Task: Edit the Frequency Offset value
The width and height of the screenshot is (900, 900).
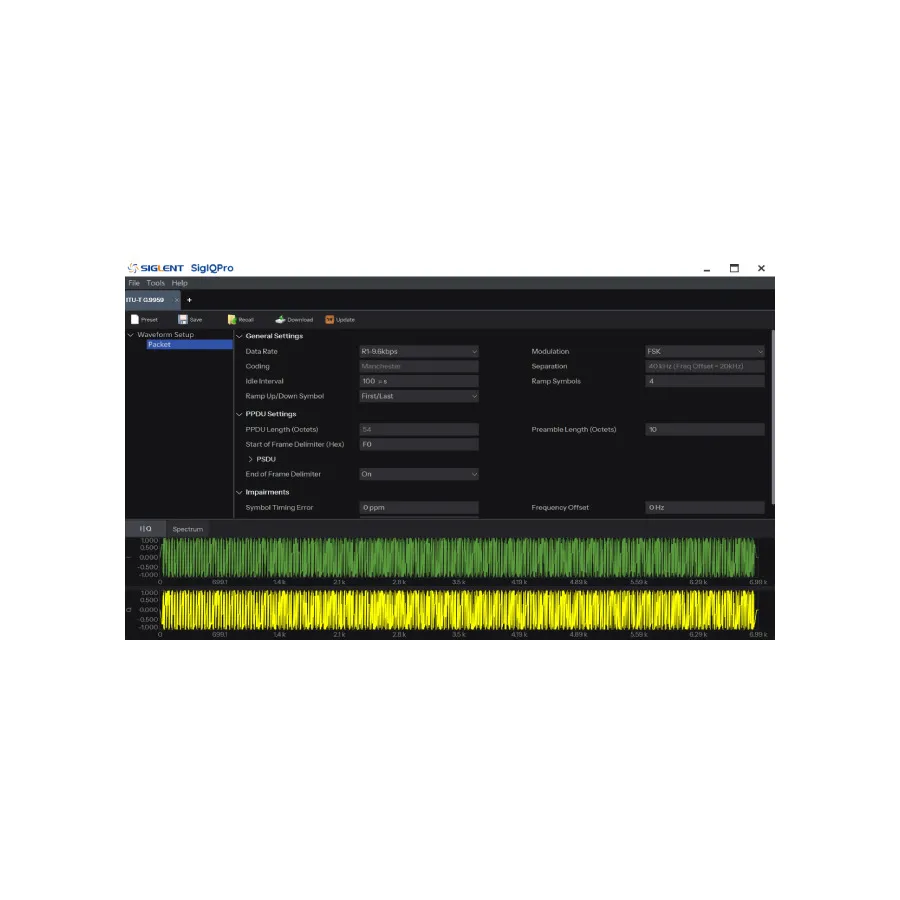Action: (x=704, y=507)
